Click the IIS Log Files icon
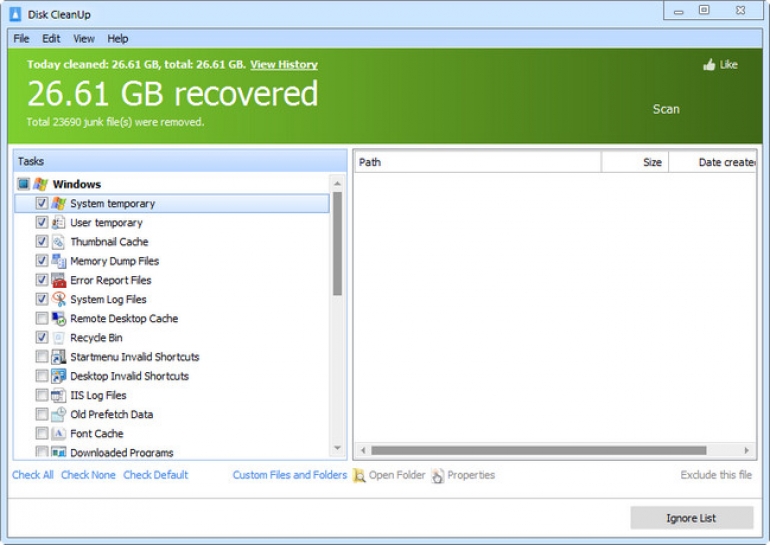Screen dimensions: 770x545 pos(58,395)
